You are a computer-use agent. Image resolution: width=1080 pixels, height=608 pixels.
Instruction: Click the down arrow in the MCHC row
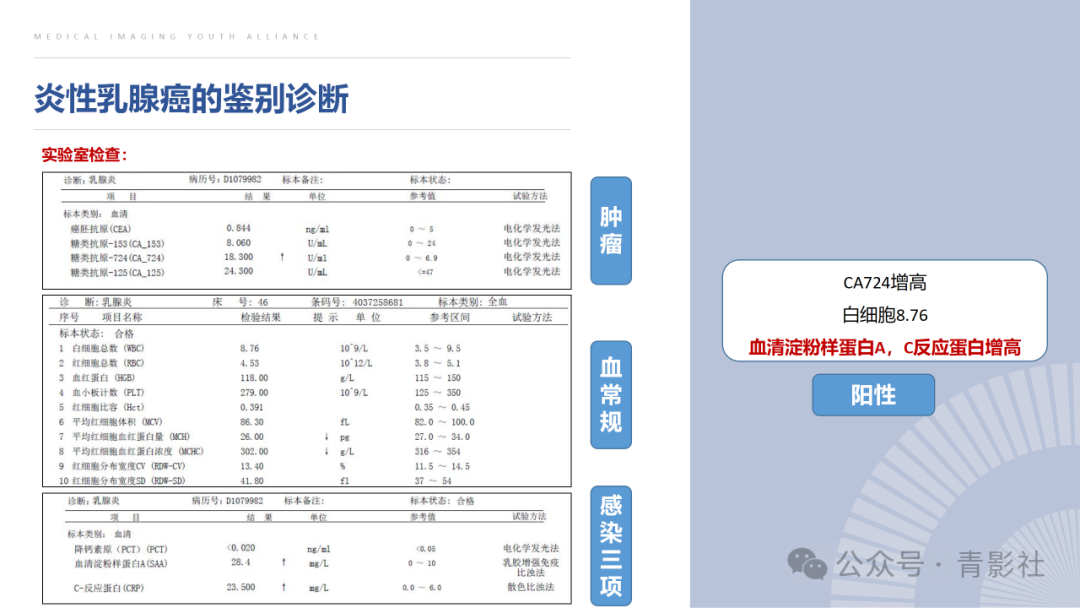326,451
